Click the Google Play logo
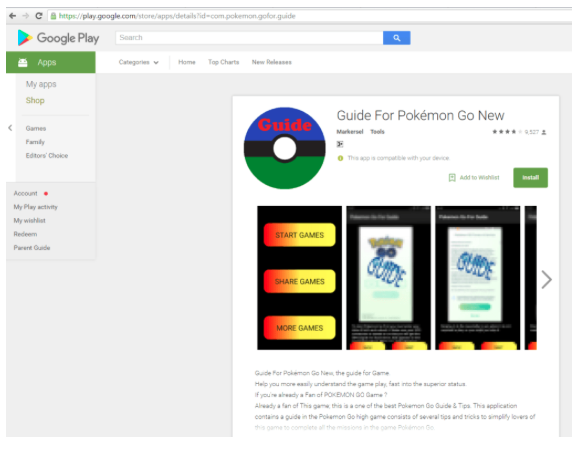Image resolution: width=574 pixels, height=458 pixels. [x=59, y=38]
